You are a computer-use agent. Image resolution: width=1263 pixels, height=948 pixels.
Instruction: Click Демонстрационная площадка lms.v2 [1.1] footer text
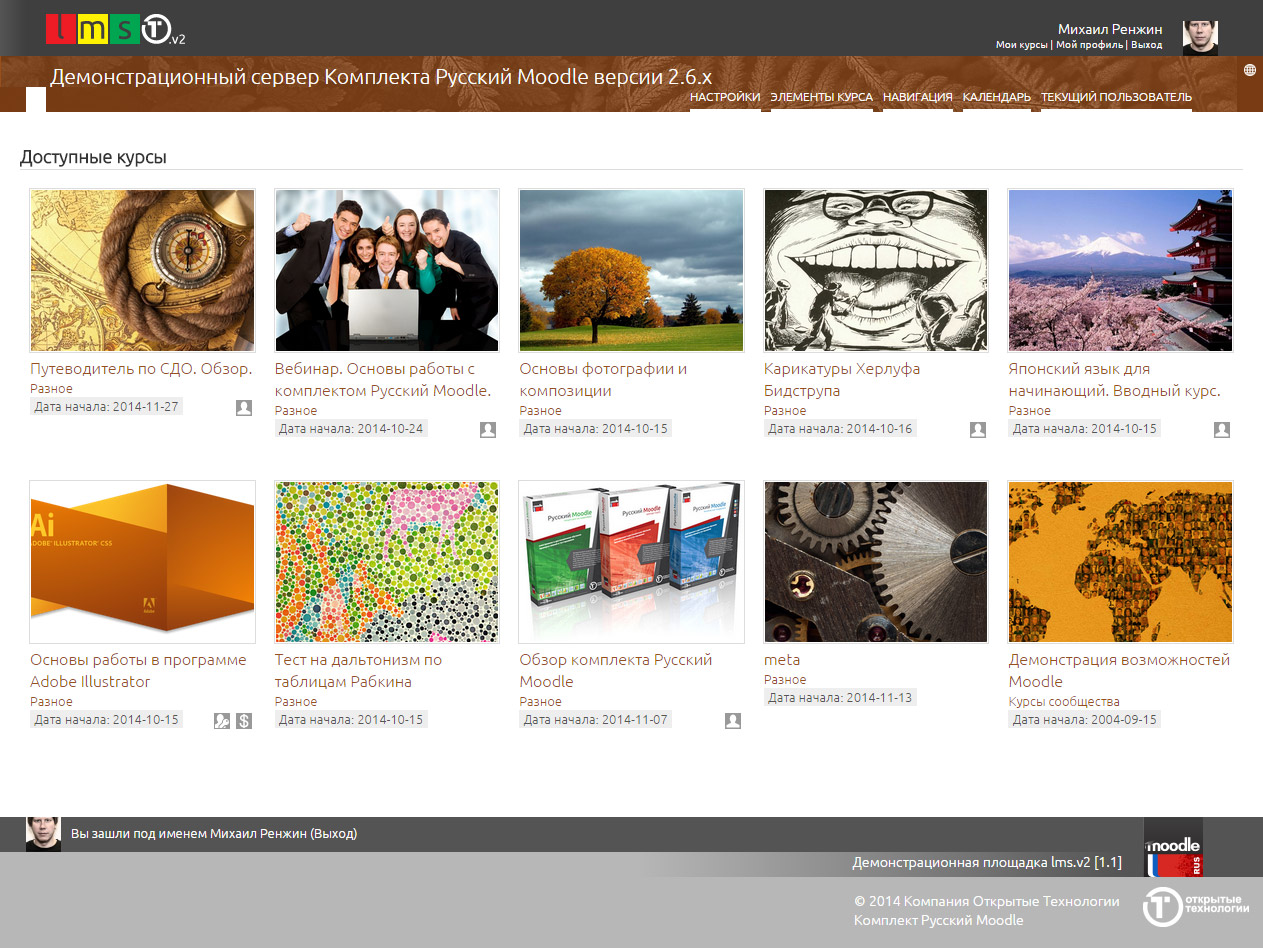point(987,862)
